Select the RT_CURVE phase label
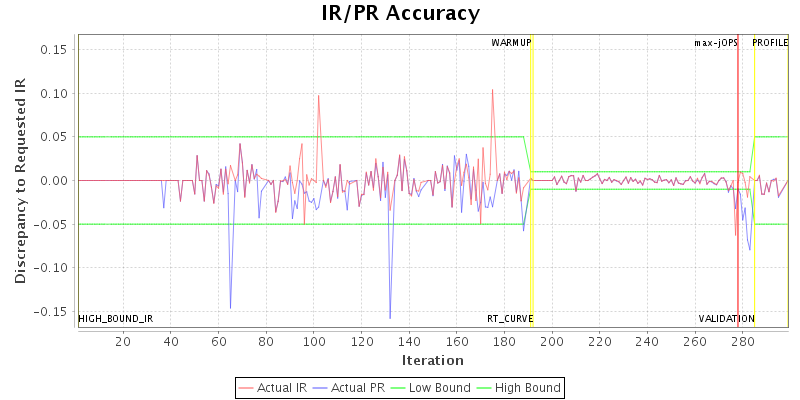The image size is (800, 400). click(x=510, y=319)
